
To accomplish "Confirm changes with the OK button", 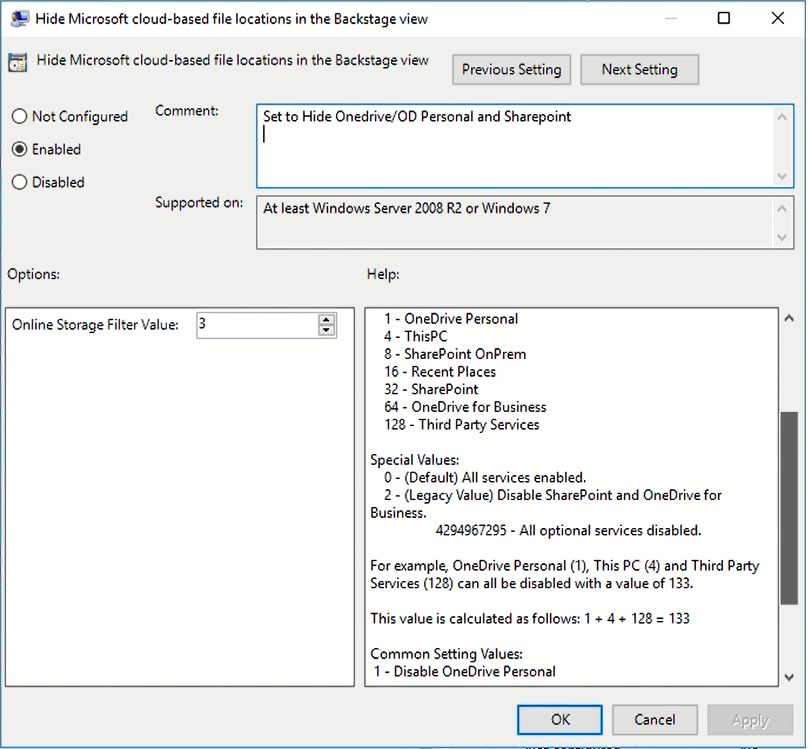I will click(559, 719).
